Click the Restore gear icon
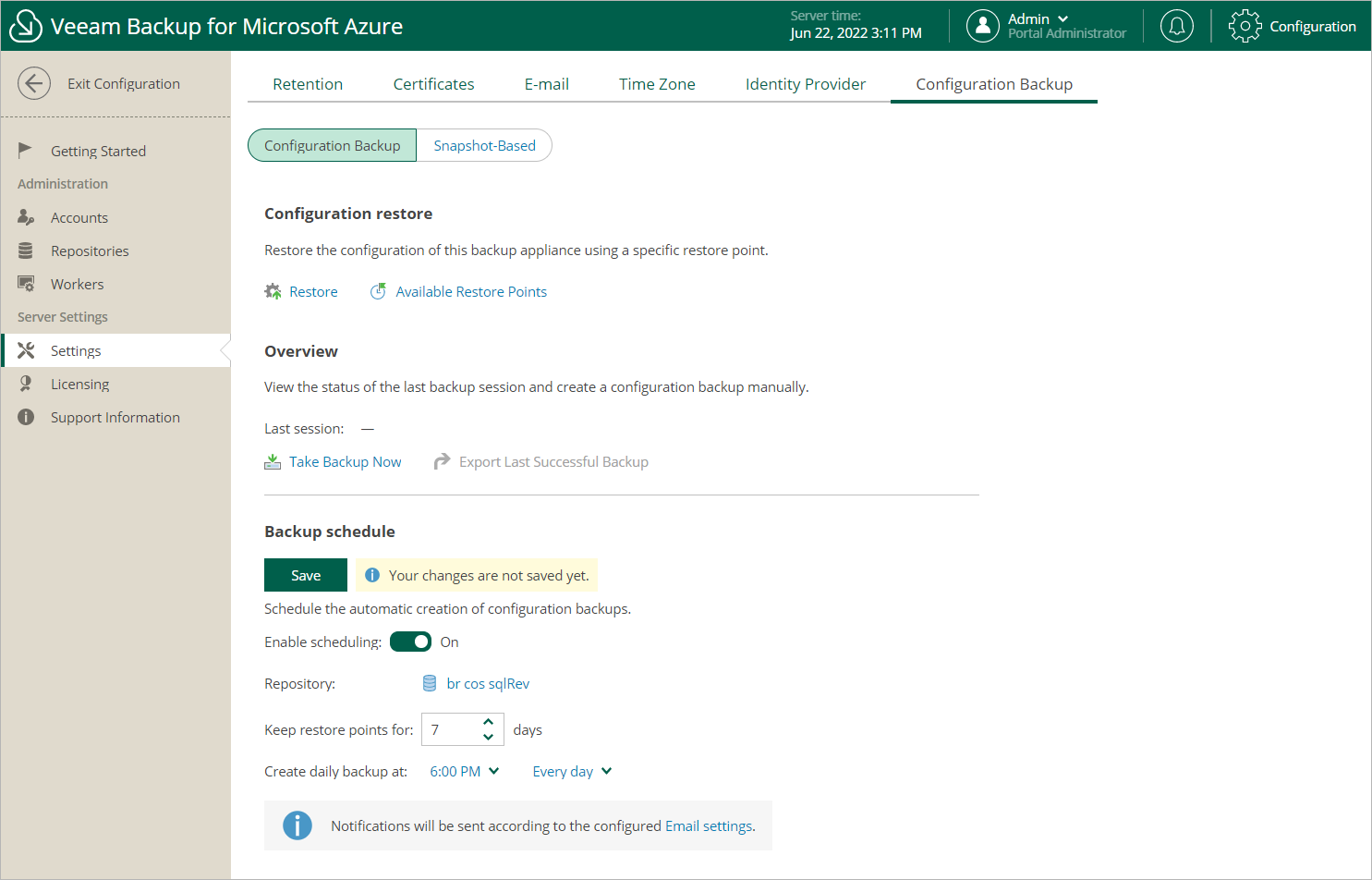 click(x=273, y=291)
